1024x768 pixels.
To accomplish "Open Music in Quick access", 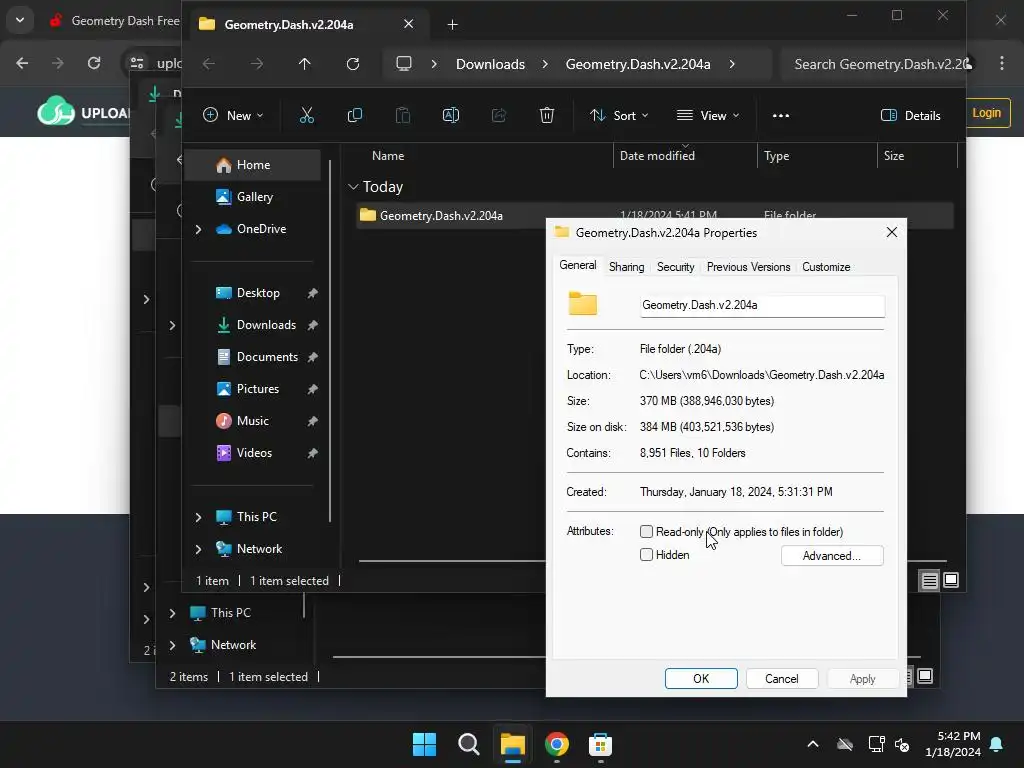I will [253, 421].
